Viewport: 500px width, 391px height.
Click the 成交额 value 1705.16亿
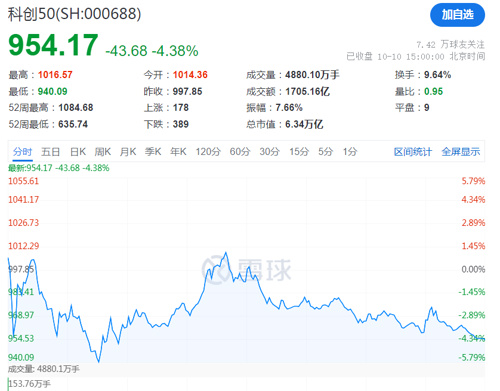307,91
